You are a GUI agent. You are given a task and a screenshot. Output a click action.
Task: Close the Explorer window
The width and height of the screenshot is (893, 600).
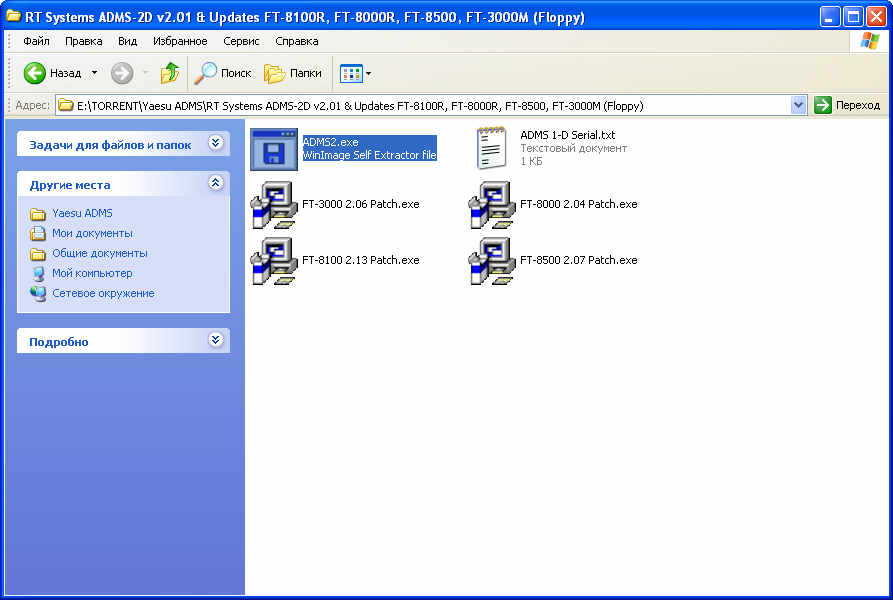876,17
